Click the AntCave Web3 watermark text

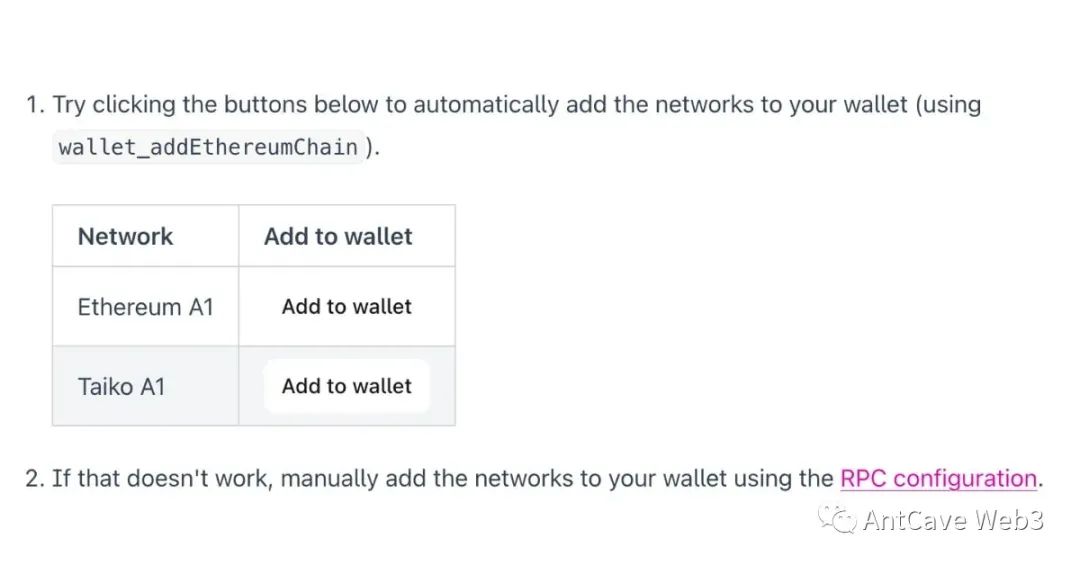[x=953, y=520]
